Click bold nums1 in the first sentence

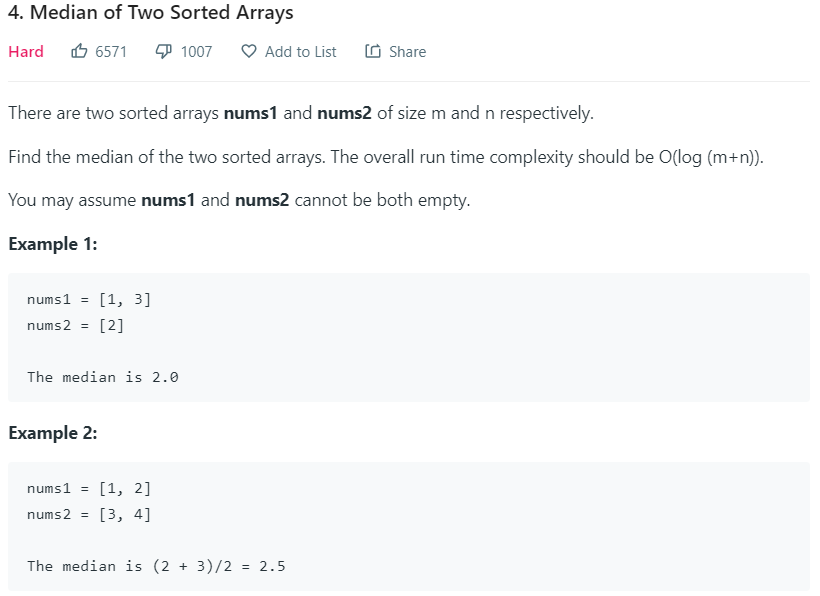(251, 113)
